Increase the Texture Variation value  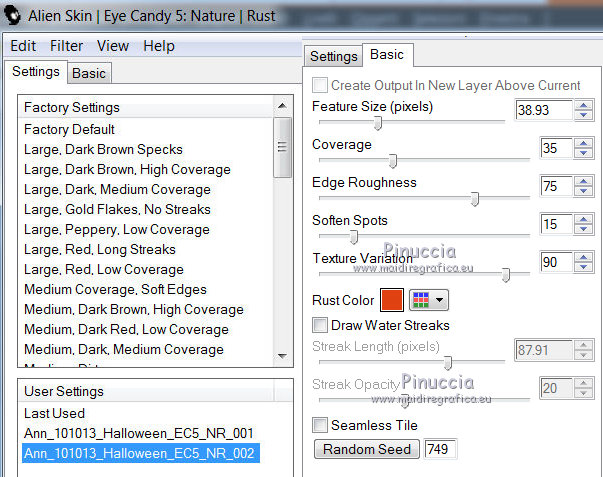point(583,257)
